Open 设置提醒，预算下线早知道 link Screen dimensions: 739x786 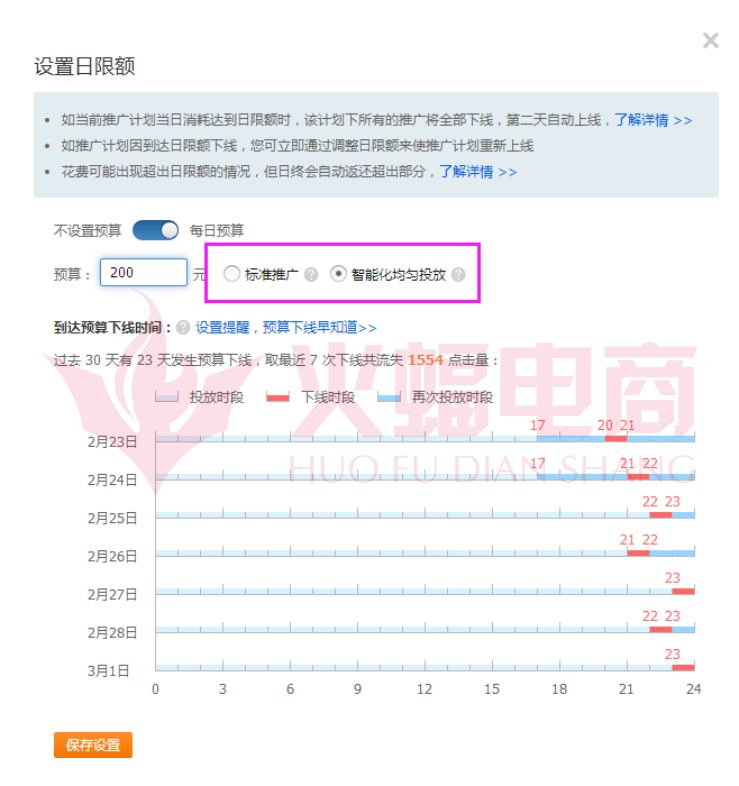pyautogui.click(x=286, y=328)
